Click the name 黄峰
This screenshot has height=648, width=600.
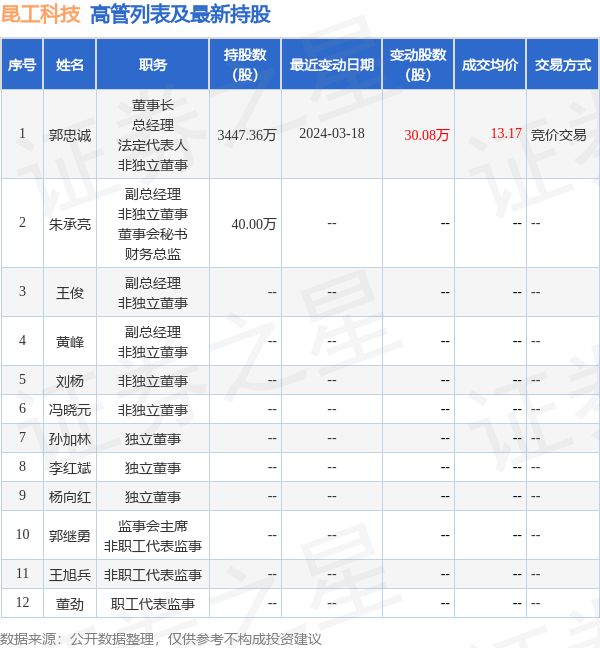70,342
